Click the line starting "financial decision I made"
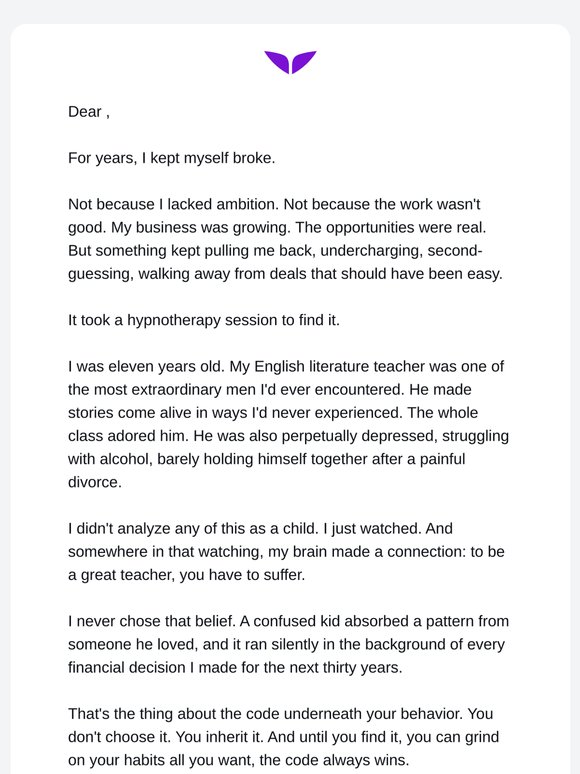 [235, 668]
